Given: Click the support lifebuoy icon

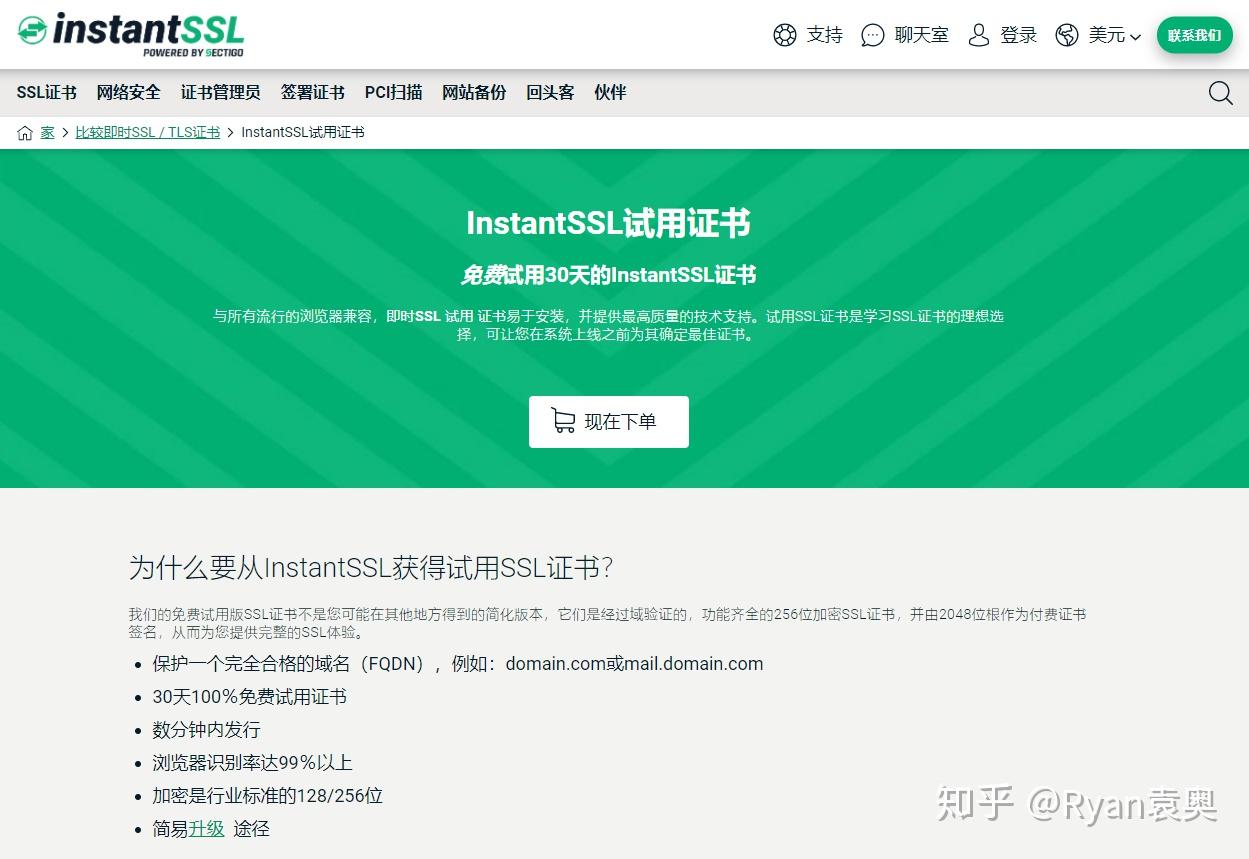Looking at the screenshot, I should [x=786, y=35].
